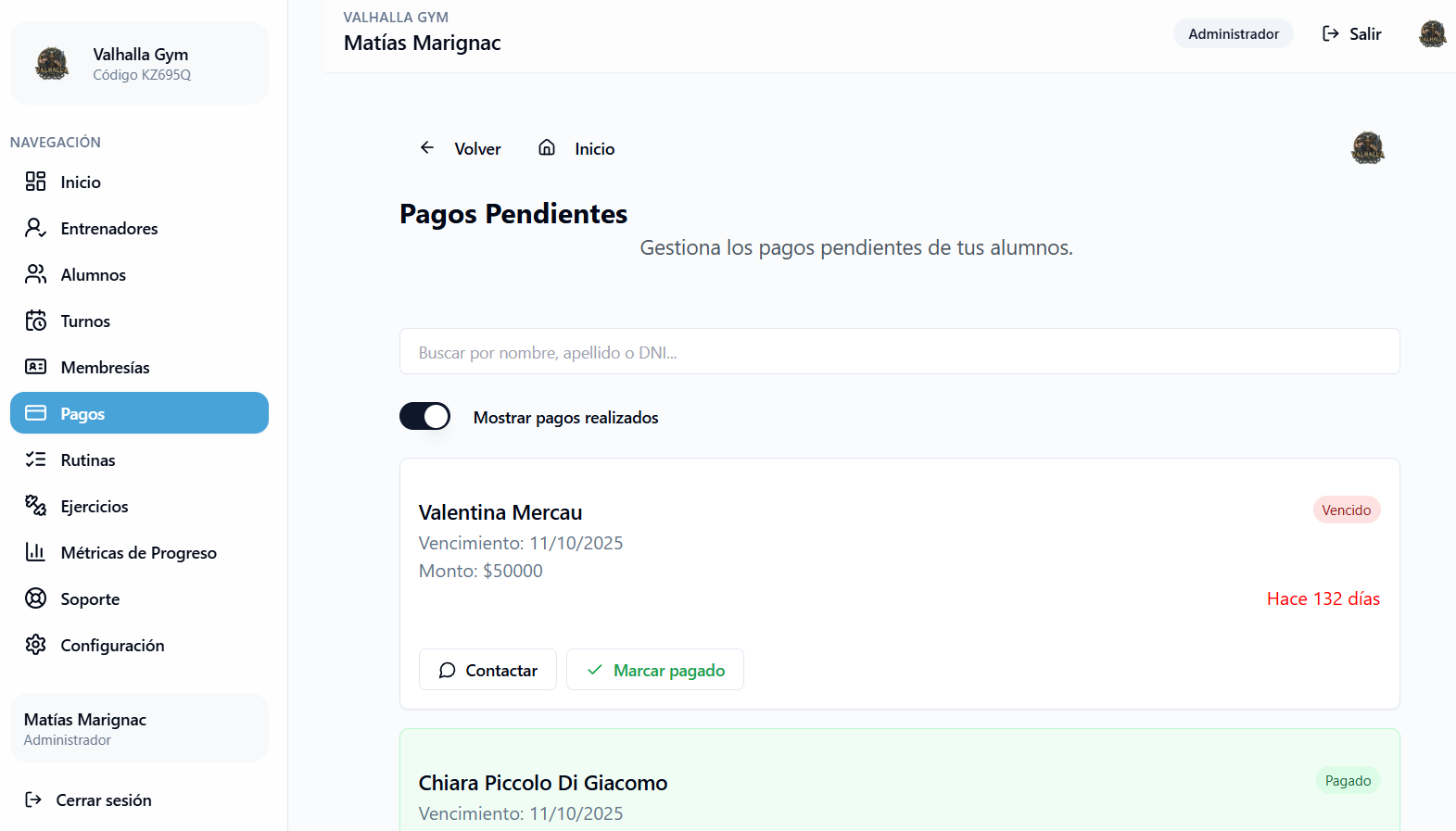The image size is (1456, 831).
Task: Focus the search field for name or DNI
Action: tap(899, 351)
